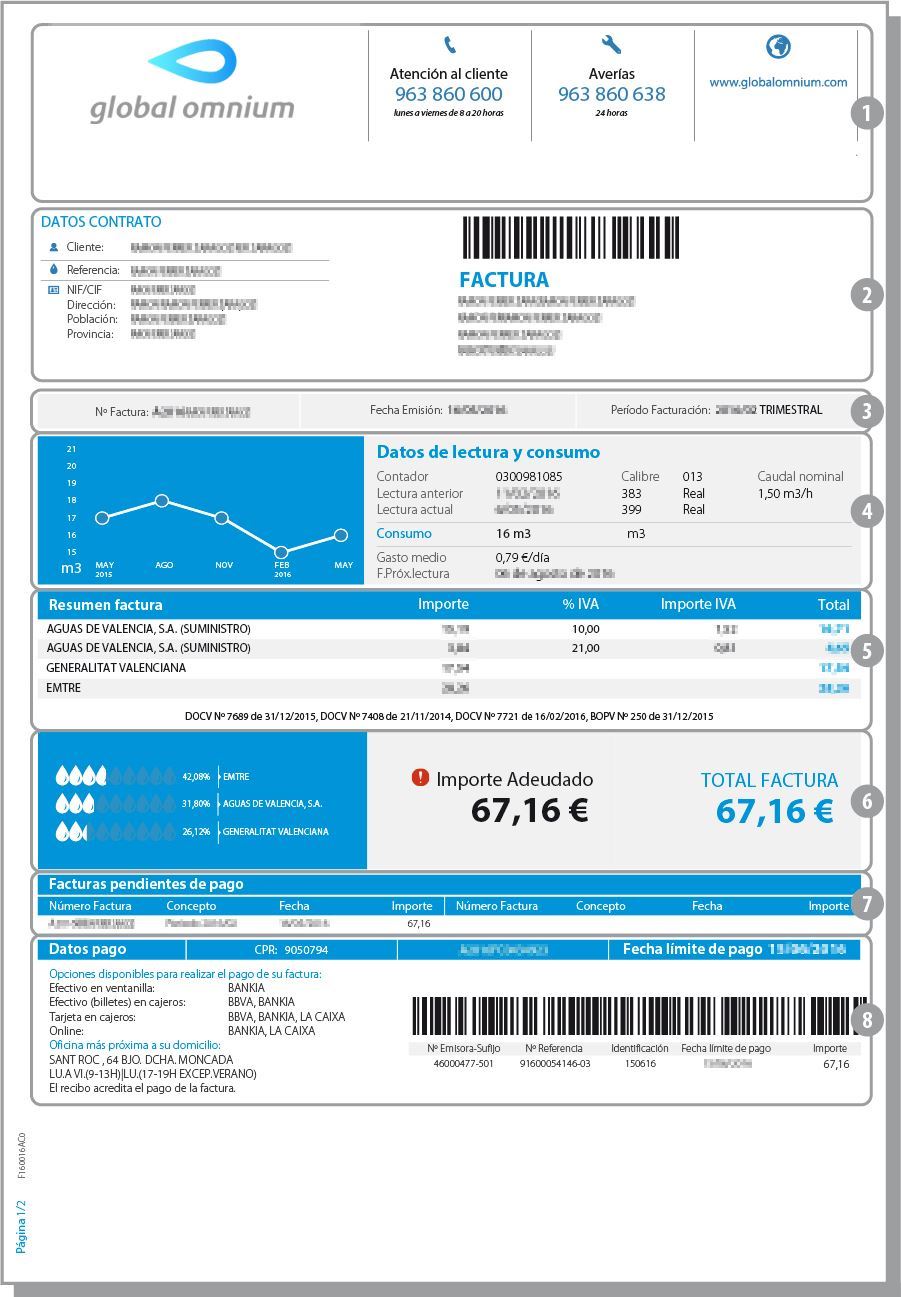Click the DOCV Nº 7689 legal reference line
The width and height of the screenshot is (901, 1297).
pyautogui.click(x=449, y=716)
